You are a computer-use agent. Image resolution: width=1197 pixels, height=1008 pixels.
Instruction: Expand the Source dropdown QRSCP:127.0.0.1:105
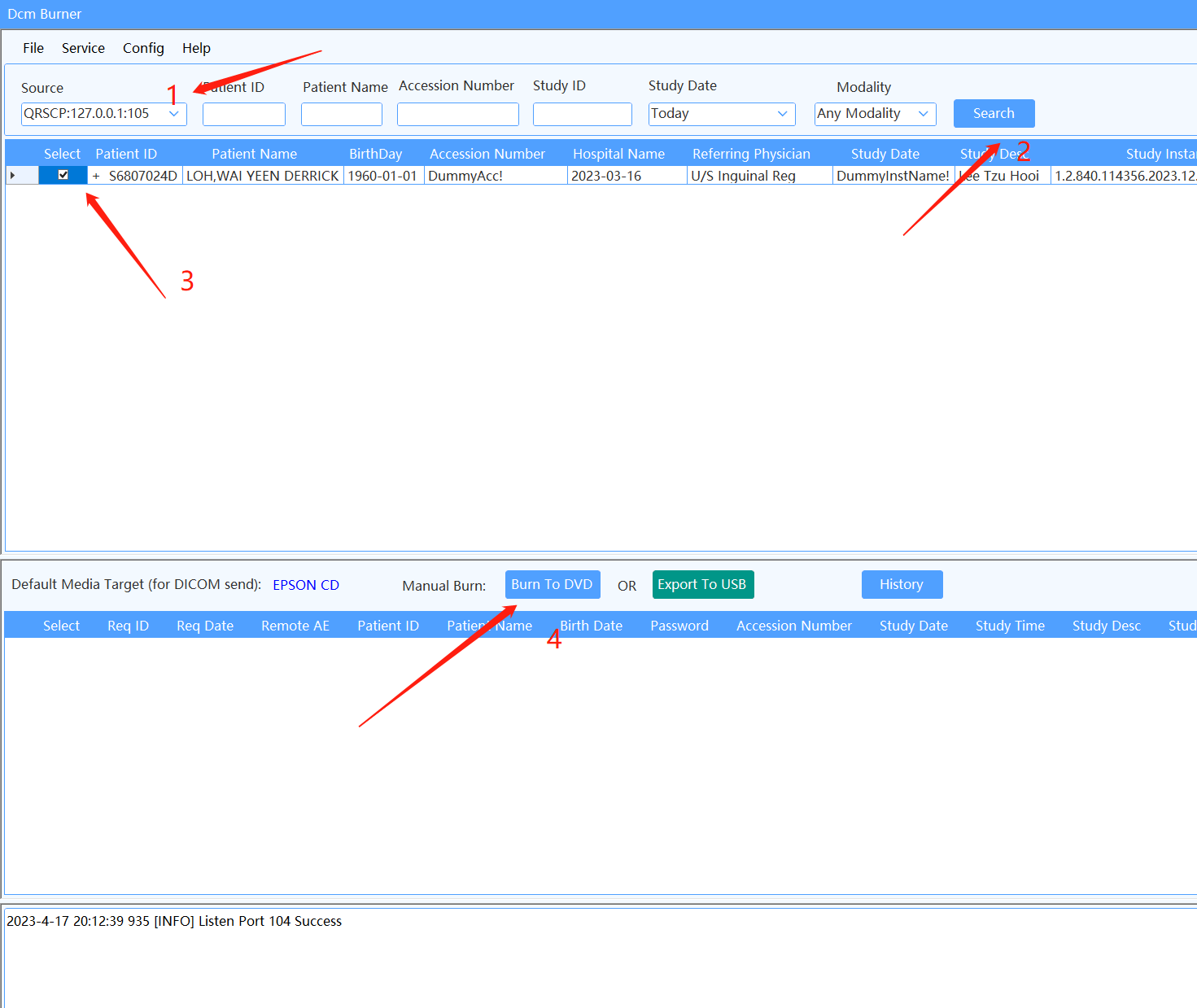(174, 114)
